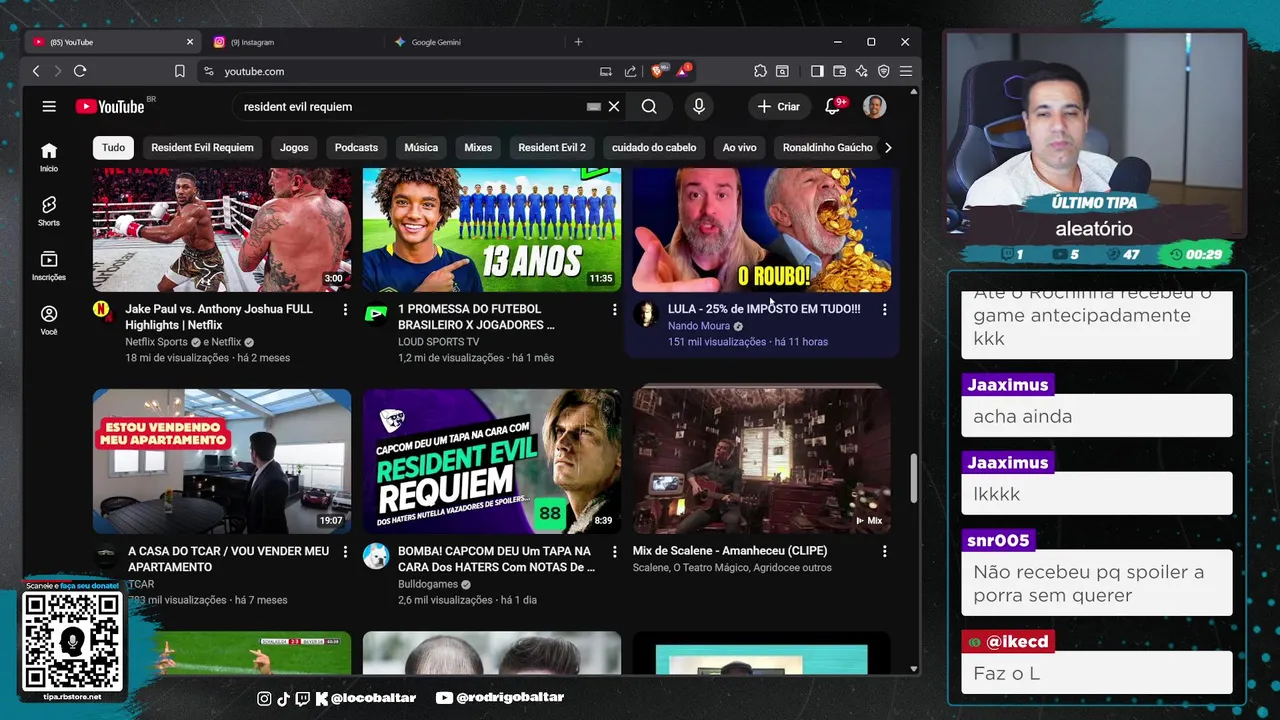Select the cuidado do cabelo chip
The image size is (1280, 720).
pos(654,147)
